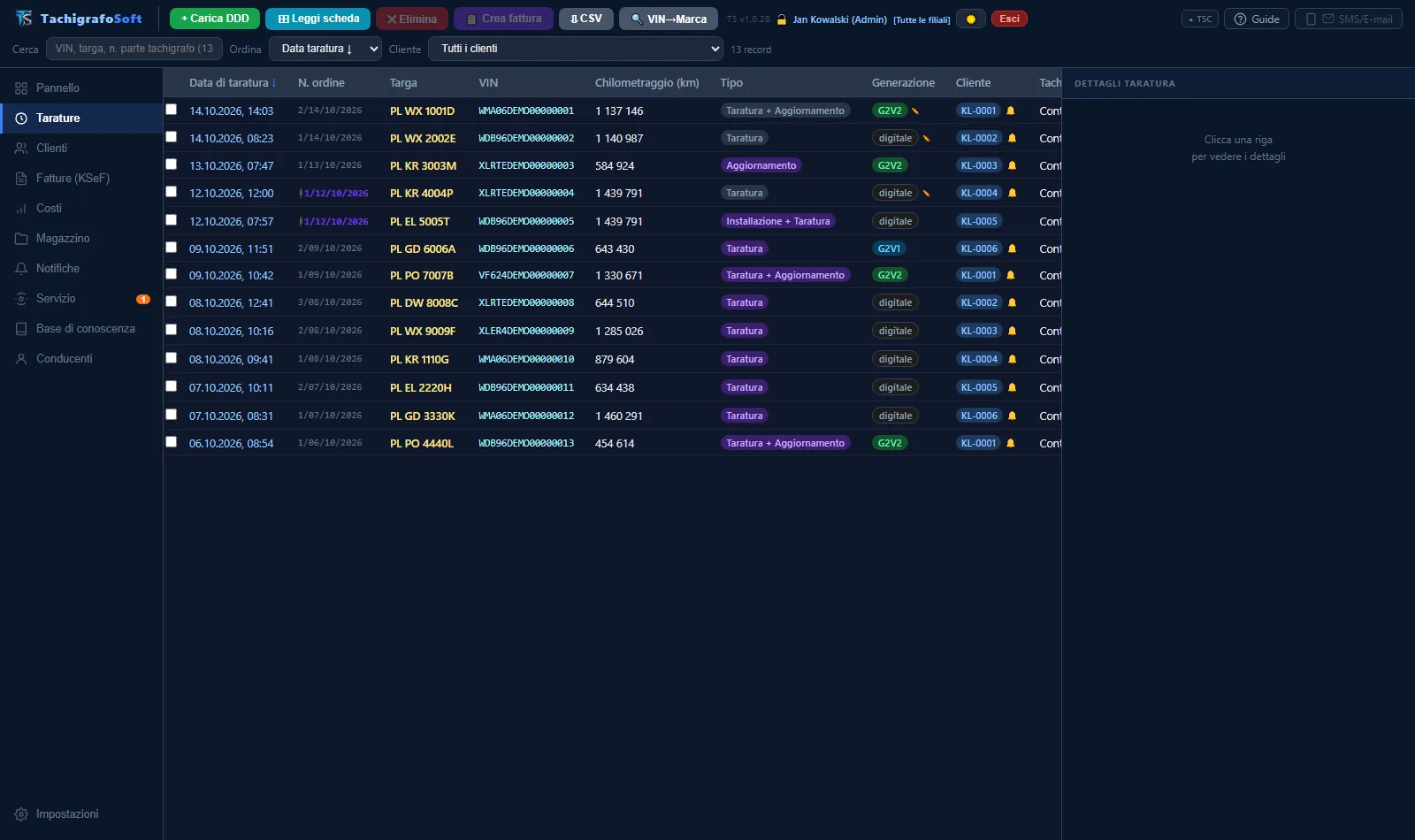The image size is (1415, 840).
Task: Open the Servizio sidebar item
Action: (81, 299)
